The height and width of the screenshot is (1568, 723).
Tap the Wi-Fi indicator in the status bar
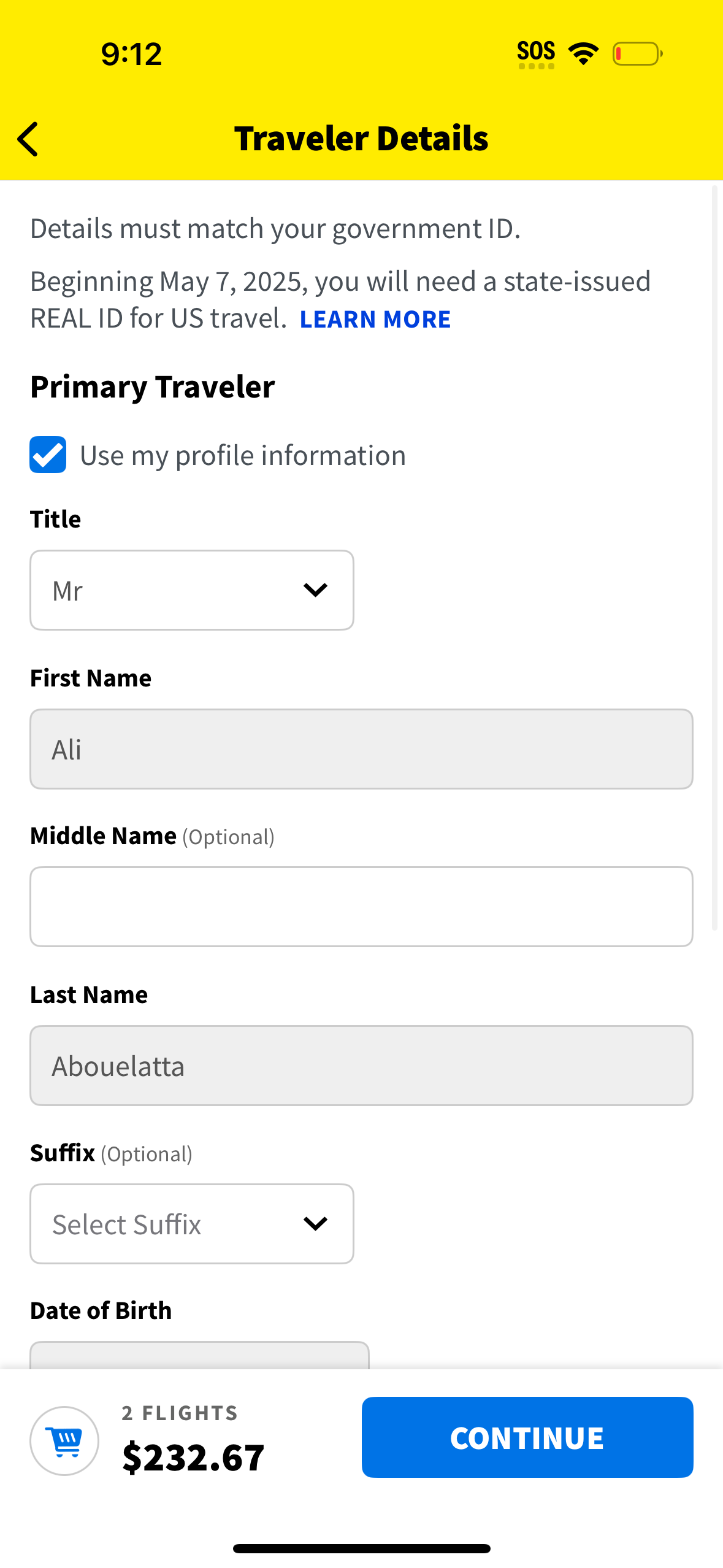(x=581, y=53)
